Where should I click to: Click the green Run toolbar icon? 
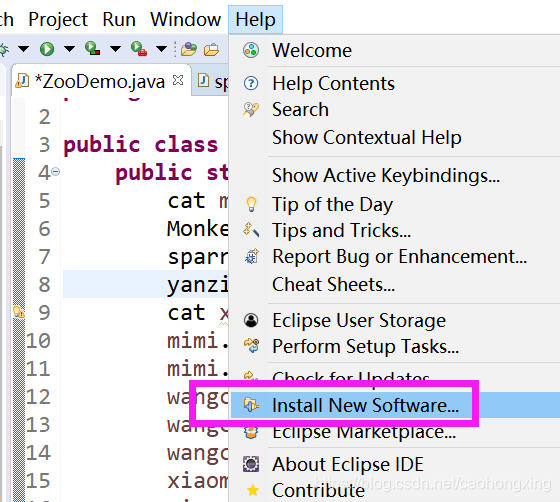pos(47,49)
